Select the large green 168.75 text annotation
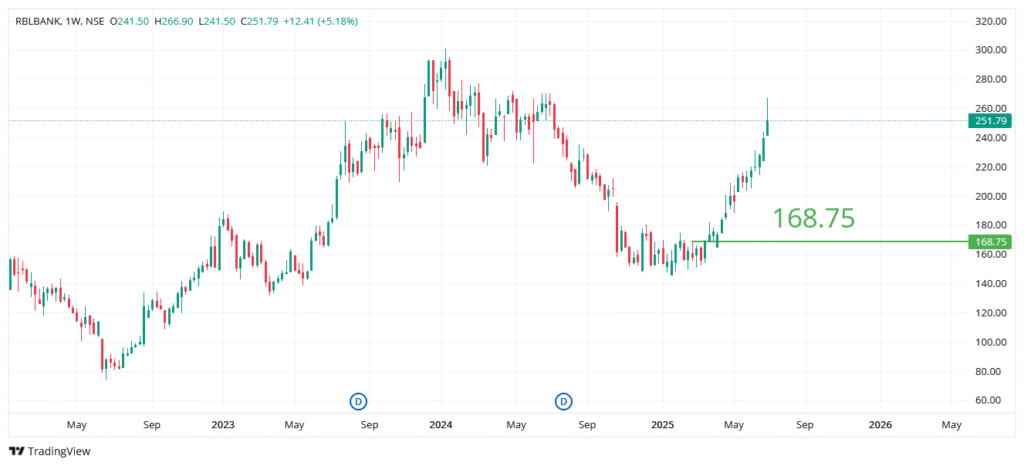 [814, 218]
